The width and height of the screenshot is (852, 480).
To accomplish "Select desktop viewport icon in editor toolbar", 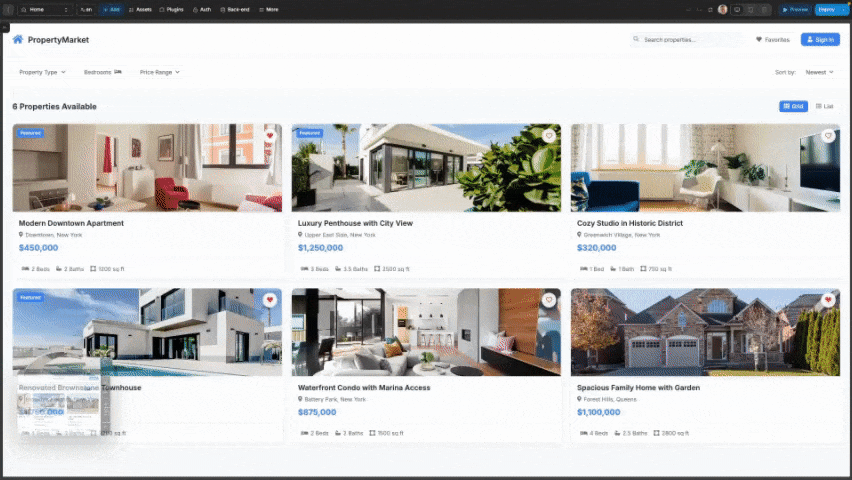I will click(x=737, y=9).
